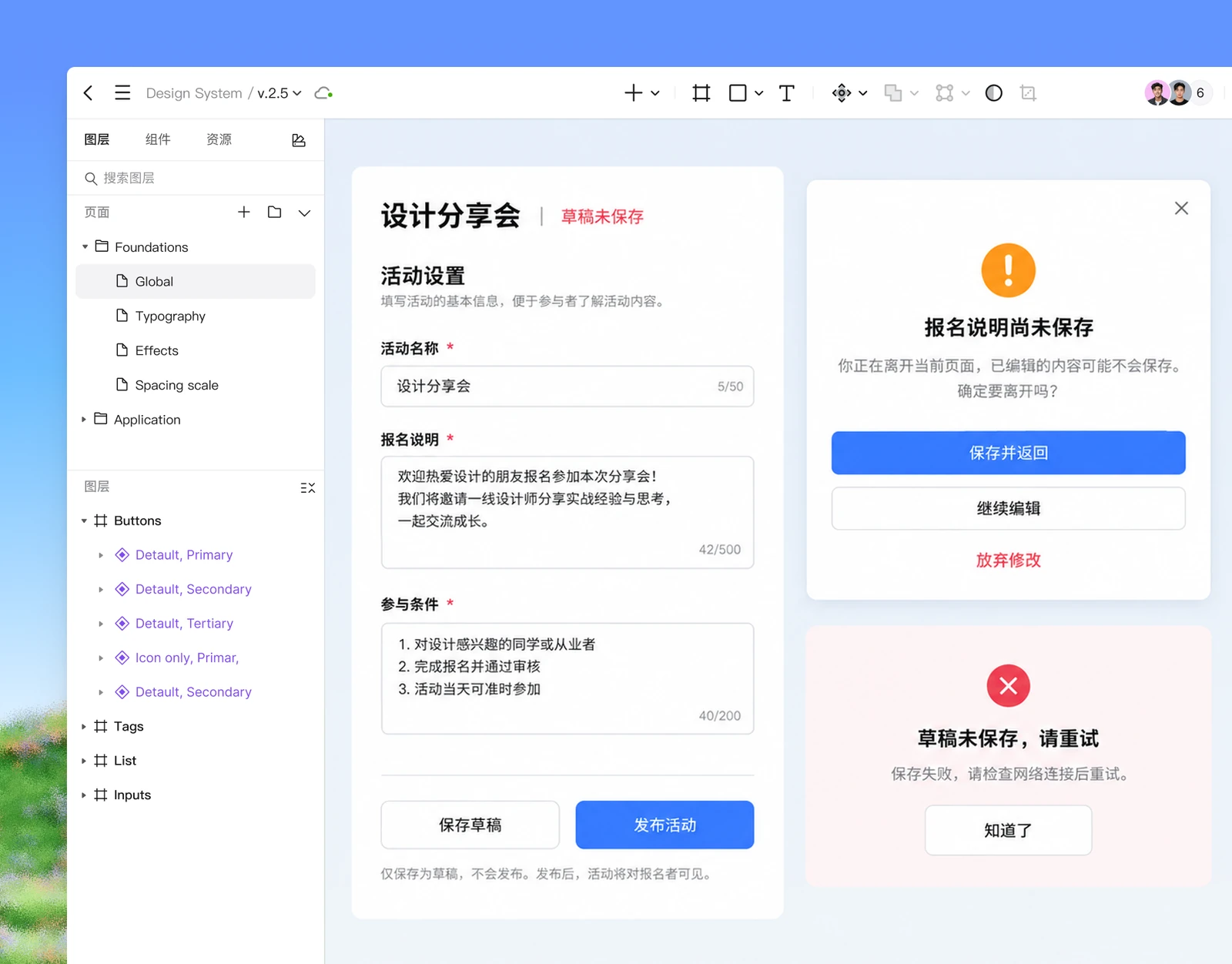Click the 报名说明 text area
The width and height of the screenshot is (1232, 964).
tap(567, 513)
